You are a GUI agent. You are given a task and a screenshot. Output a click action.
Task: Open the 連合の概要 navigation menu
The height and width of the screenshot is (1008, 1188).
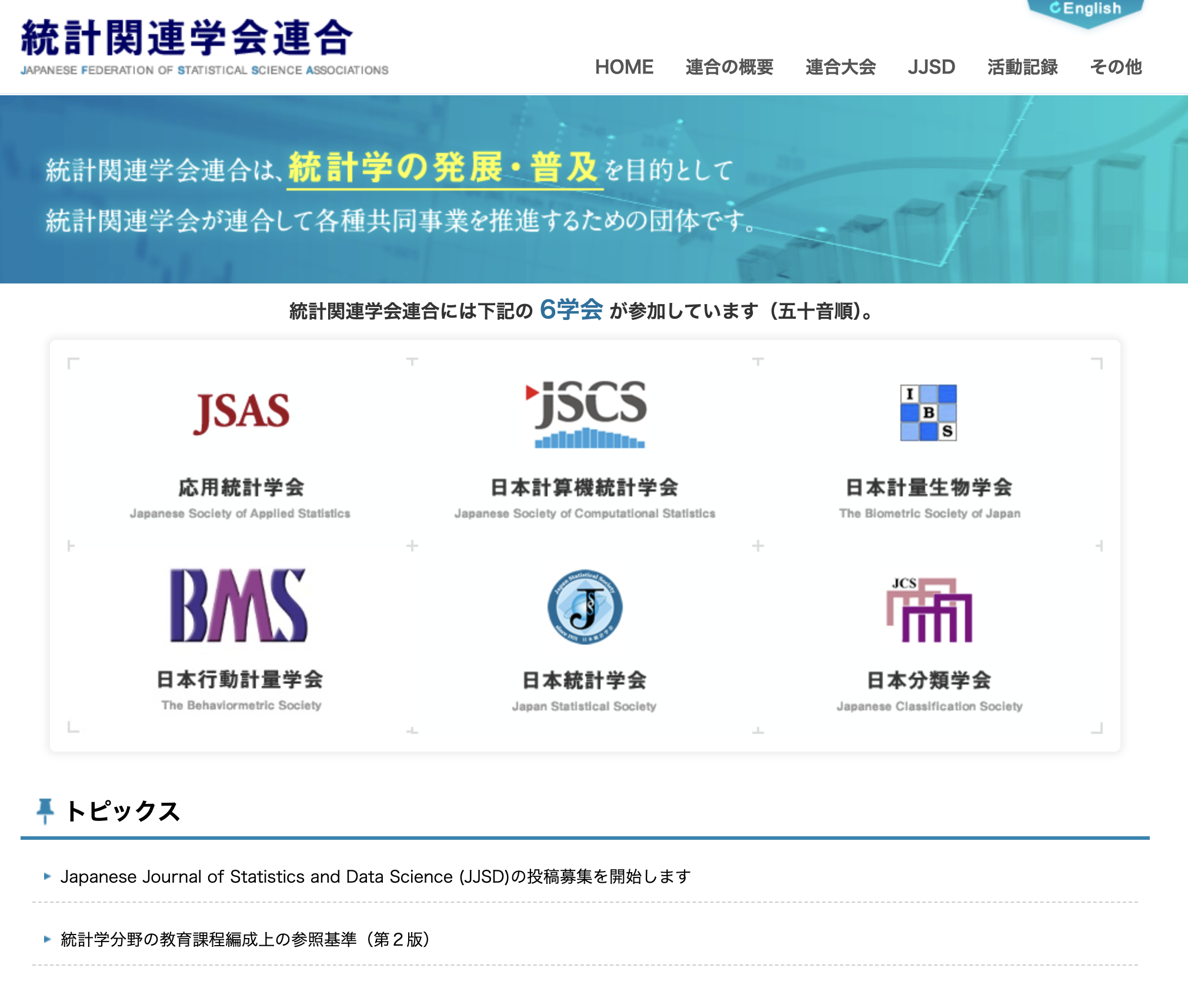point(729,68)
